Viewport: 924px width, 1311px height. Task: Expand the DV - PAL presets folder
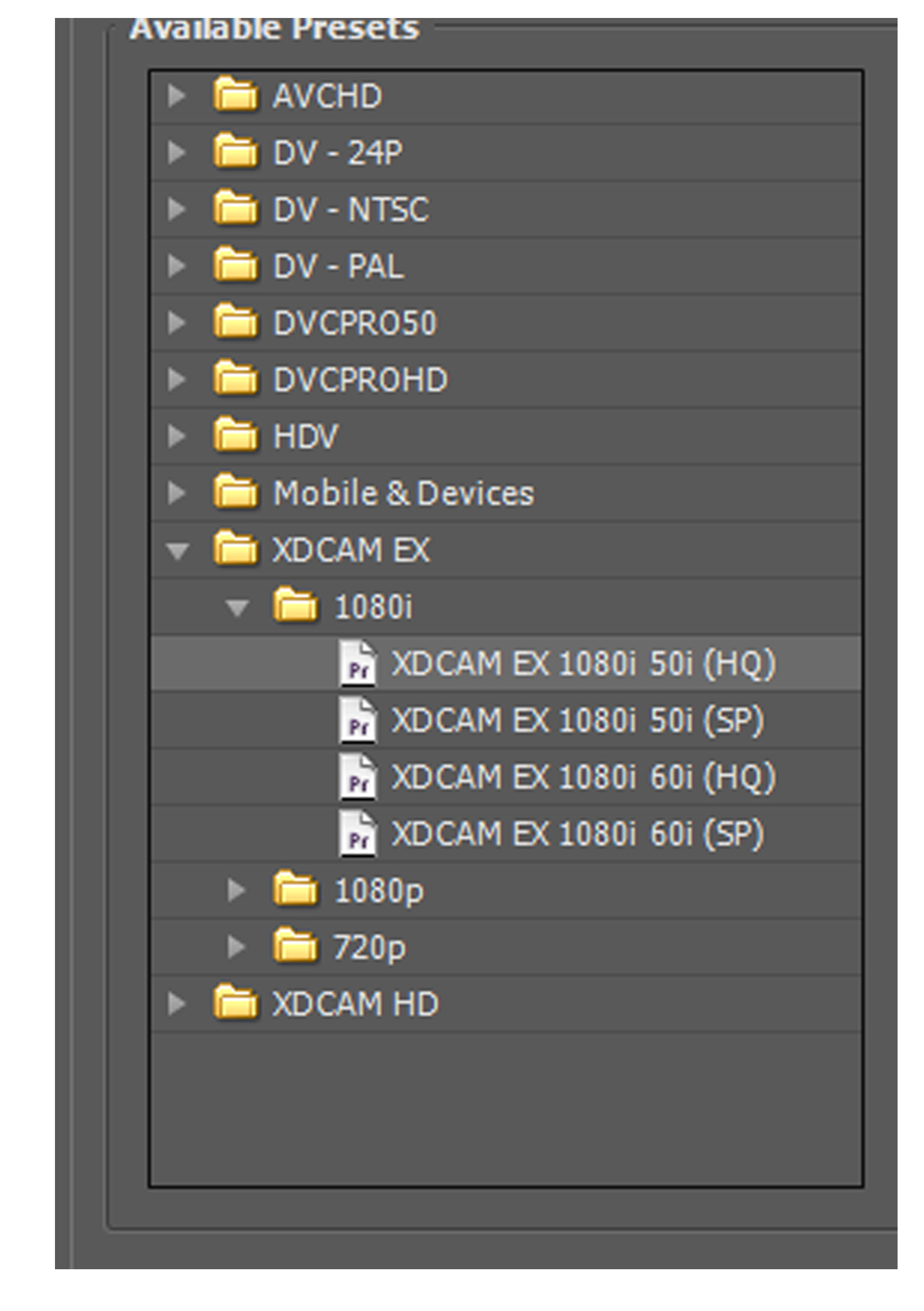coord(177,265)
